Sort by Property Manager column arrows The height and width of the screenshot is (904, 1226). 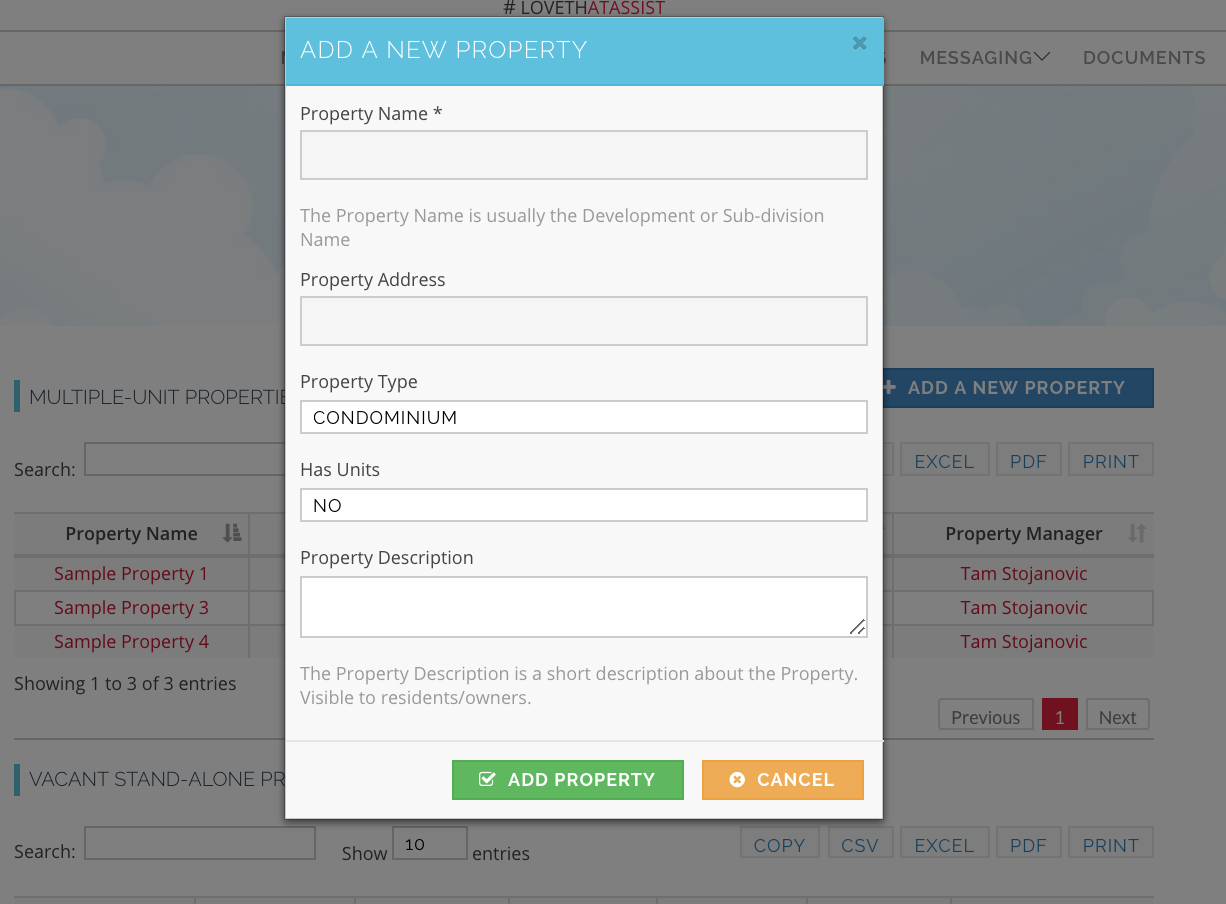1137,533
